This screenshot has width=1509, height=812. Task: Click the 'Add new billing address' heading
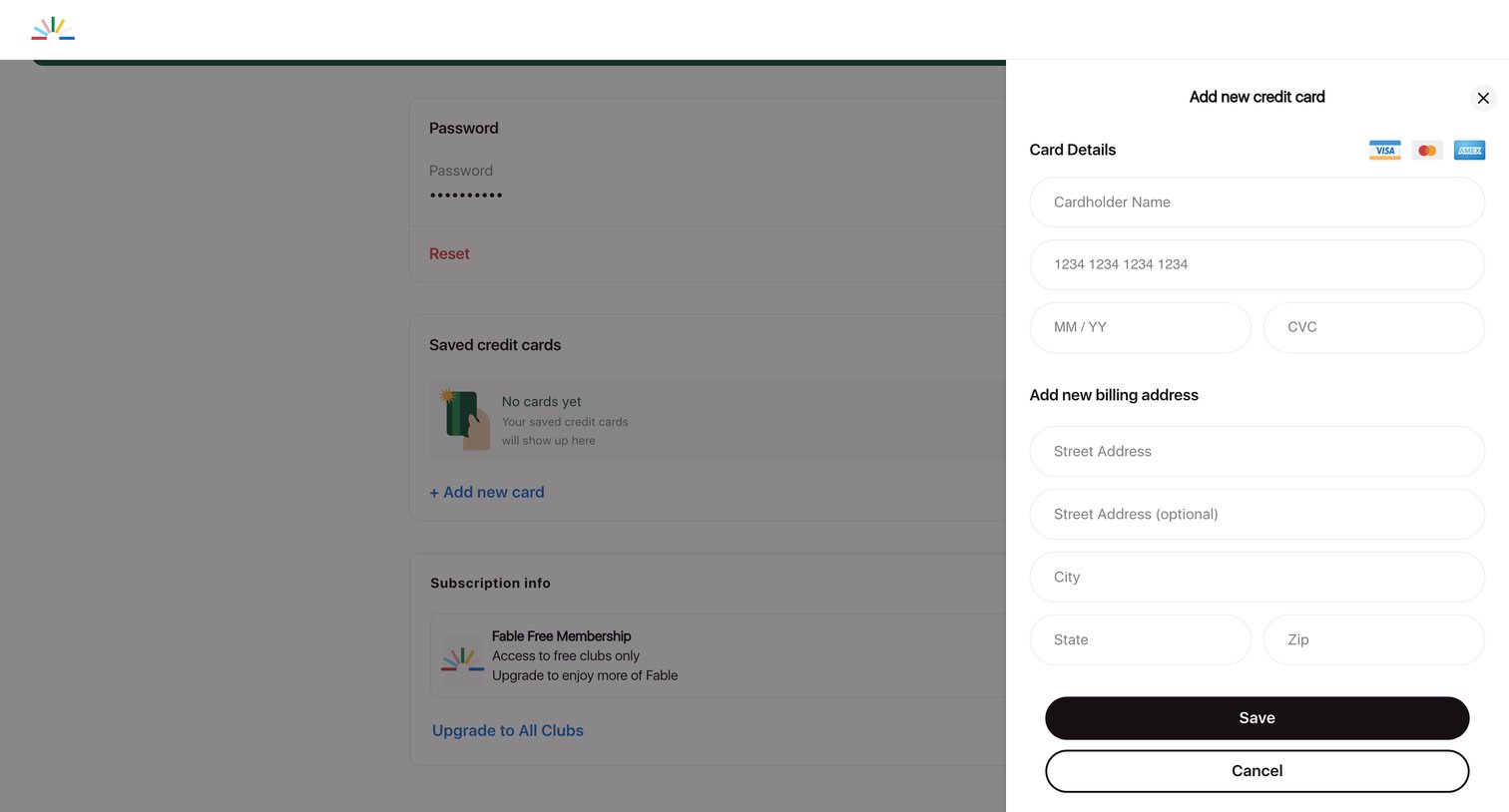pos(1114,395)
